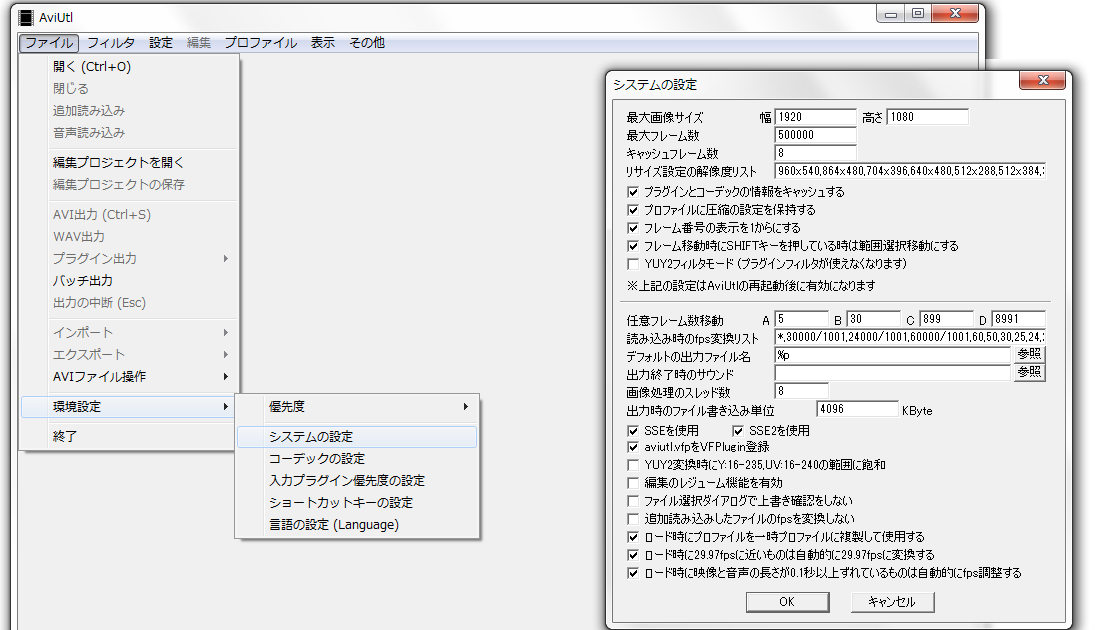Viewport: 1098px width, 630px height.
Task: Click キャンセル button in settings dialog
Action: point(892,602)
